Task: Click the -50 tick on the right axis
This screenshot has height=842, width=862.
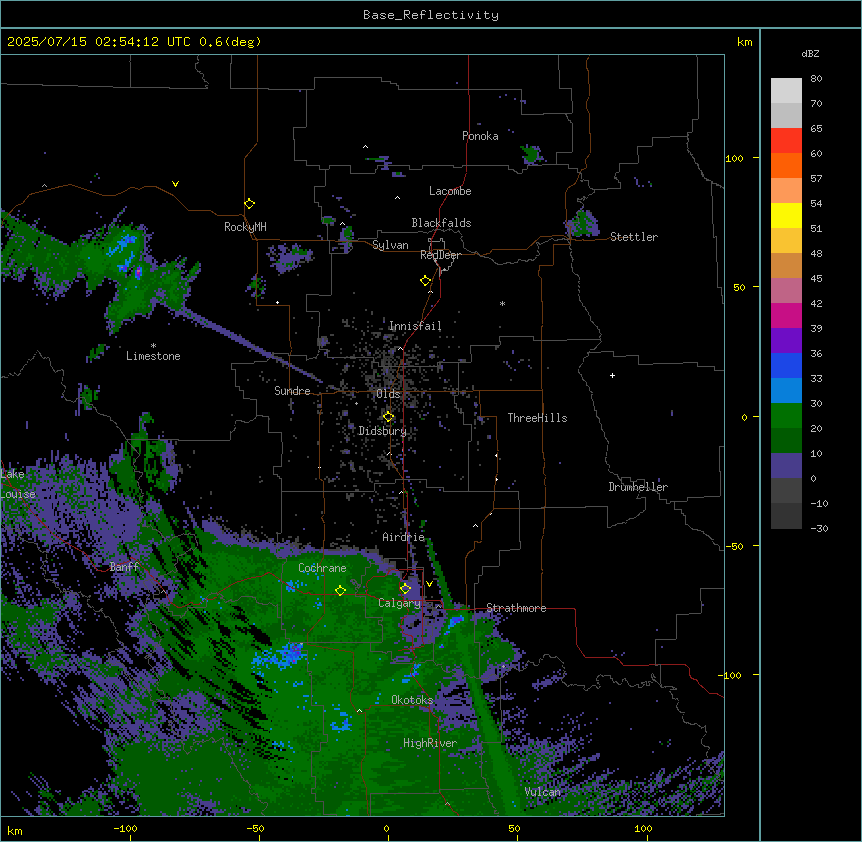Action: [x=734, y=546]
